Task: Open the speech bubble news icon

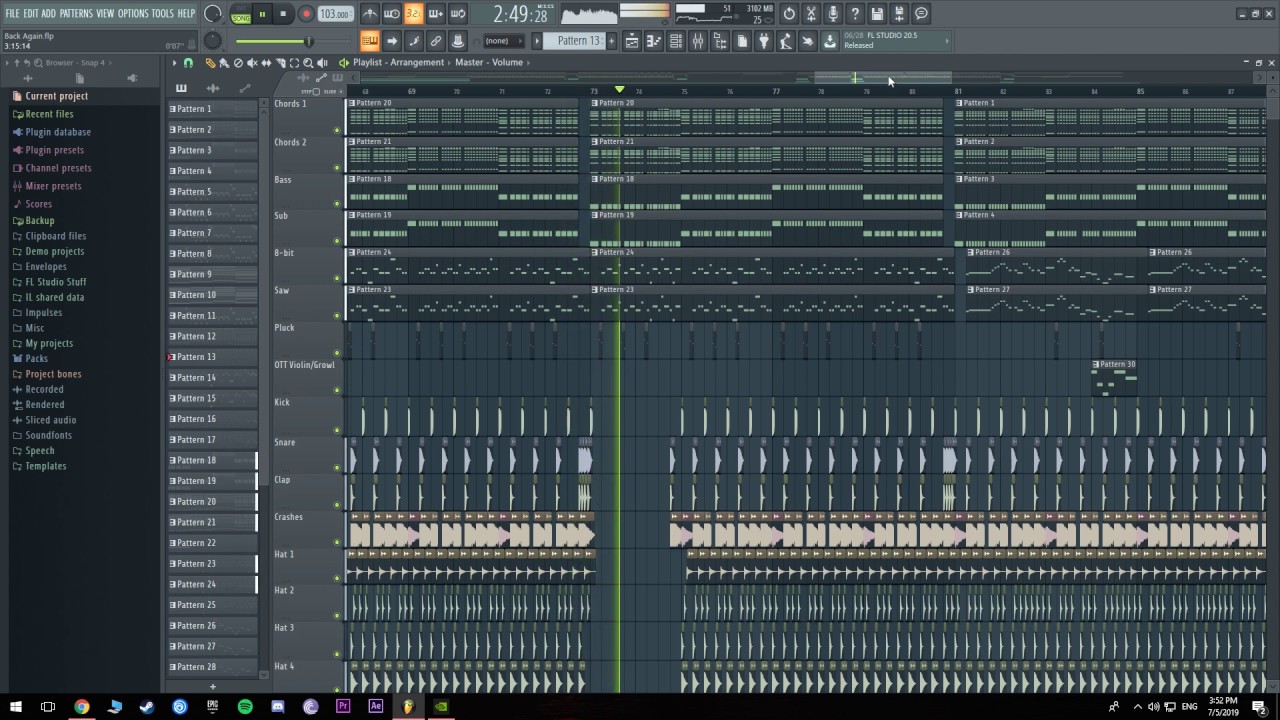Action: pyautogui.click(x=921, y=14)
